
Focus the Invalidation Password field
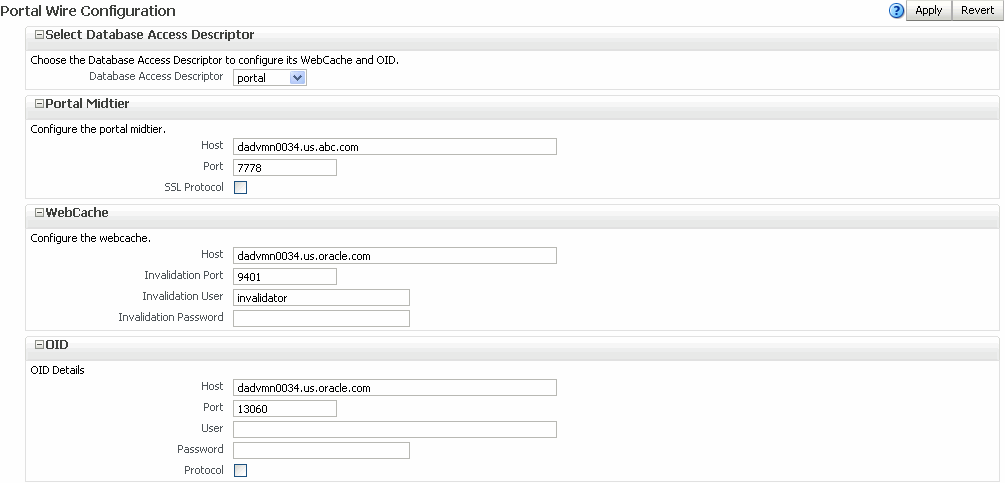321,318
